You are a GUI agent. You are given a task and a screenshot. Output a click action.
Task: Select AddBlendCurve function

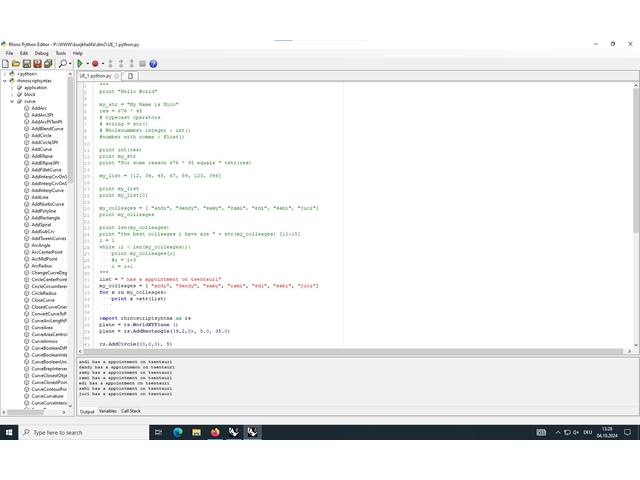pyautogui.click(x=47, y=129)
